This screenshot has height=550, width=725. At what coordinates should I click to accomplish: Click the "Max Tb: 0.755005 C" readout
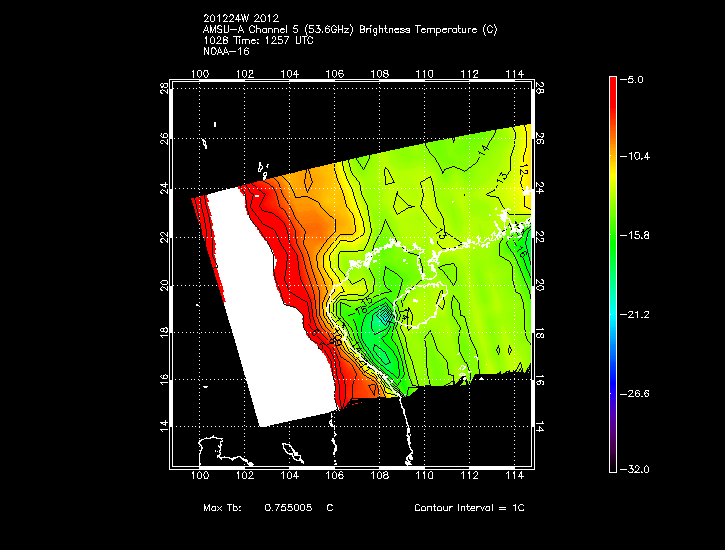click(x=268, y=508)
